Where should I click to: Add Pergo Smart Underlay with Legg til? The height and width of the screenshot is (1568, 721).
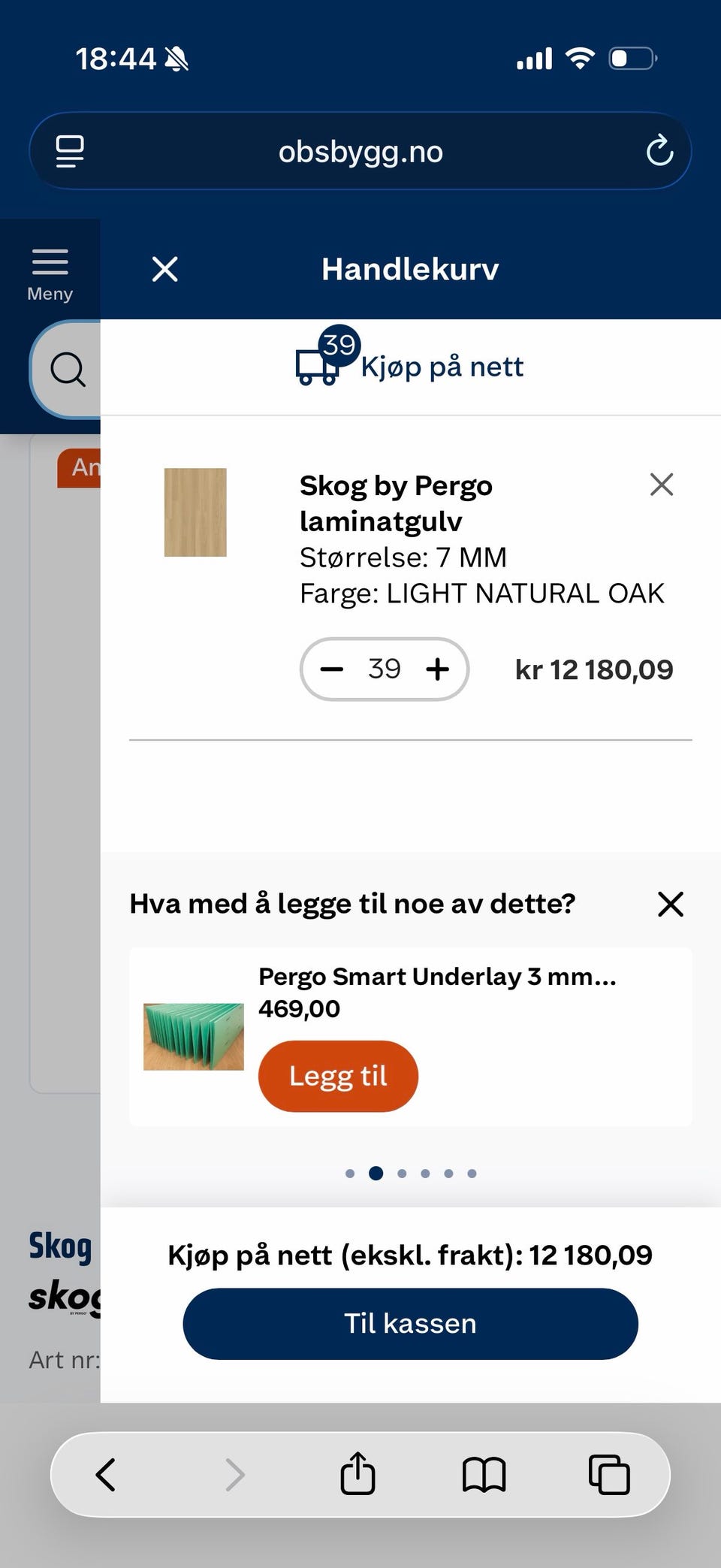click(x=338, y=1076)
